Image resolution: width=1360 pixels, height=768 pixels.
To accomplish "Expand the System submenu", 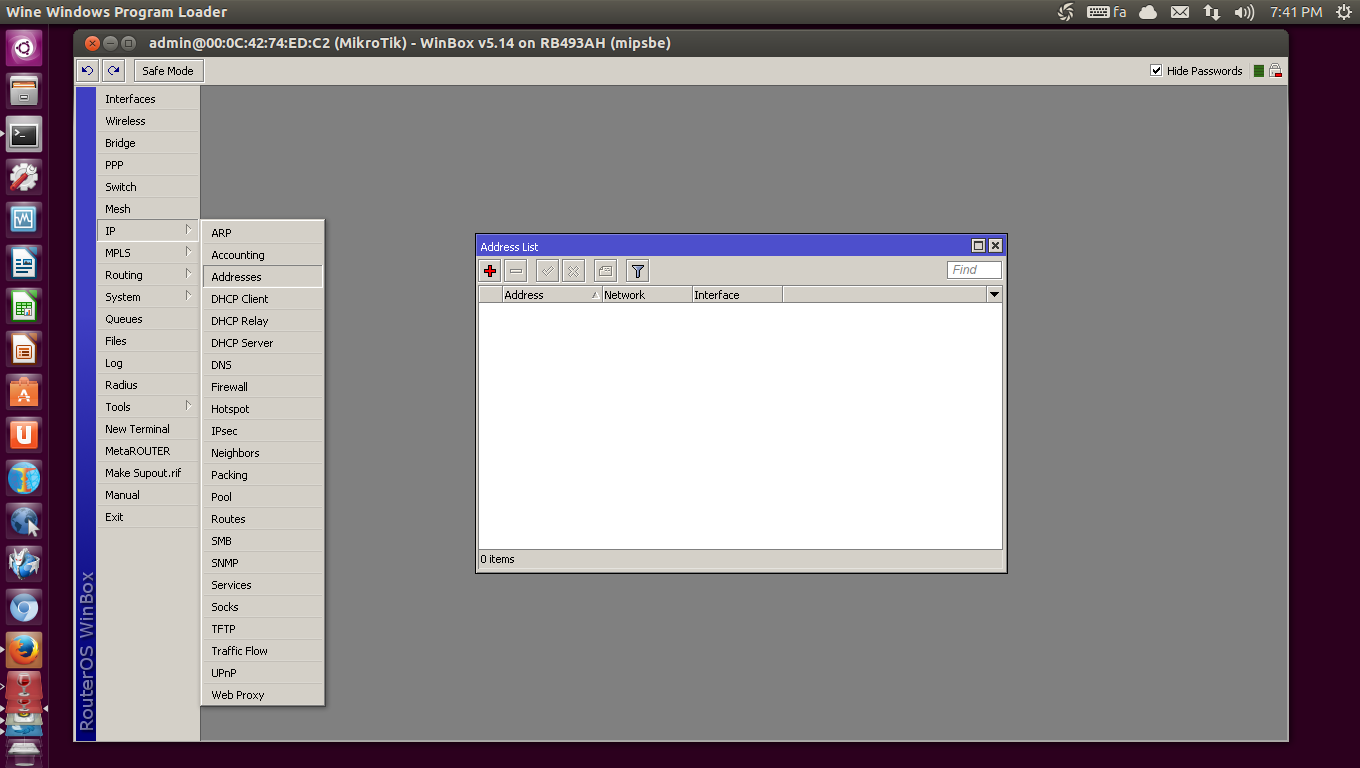I will coord(148,297).
